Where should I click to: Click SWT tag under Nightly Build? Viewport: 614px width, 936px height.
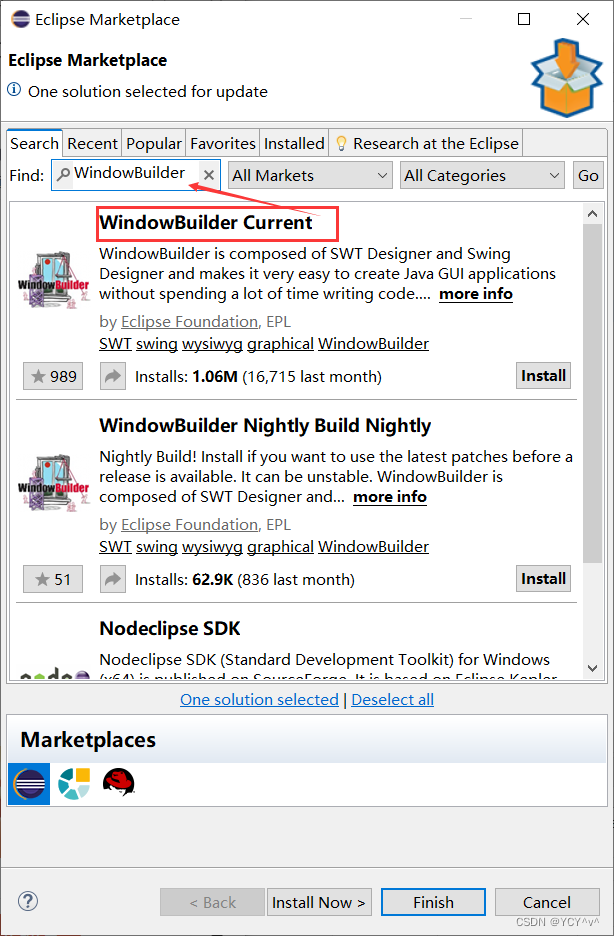coord(115,547)
